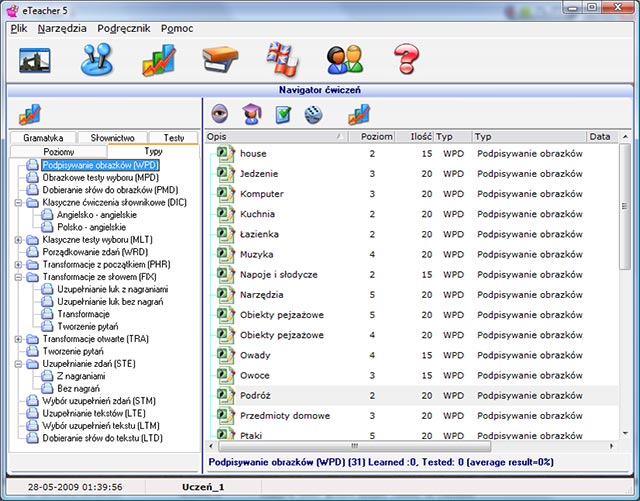Viewport: 640px width, 501px height.
Task: Click the blue joystick toolbar icon
Action: pyautogui.click(x=98, y=60)
